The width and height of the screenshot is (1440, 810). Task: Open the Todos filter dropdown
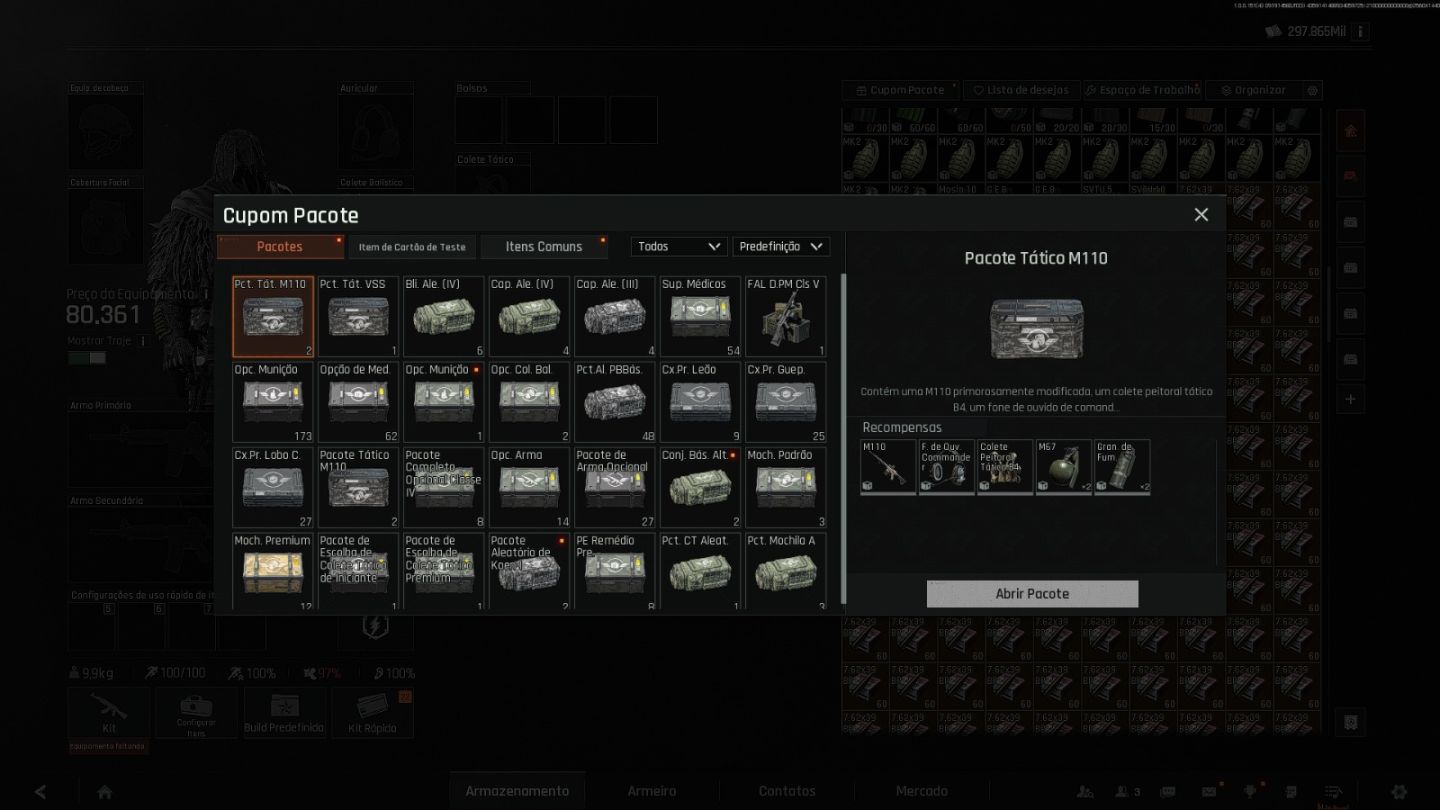679,246
